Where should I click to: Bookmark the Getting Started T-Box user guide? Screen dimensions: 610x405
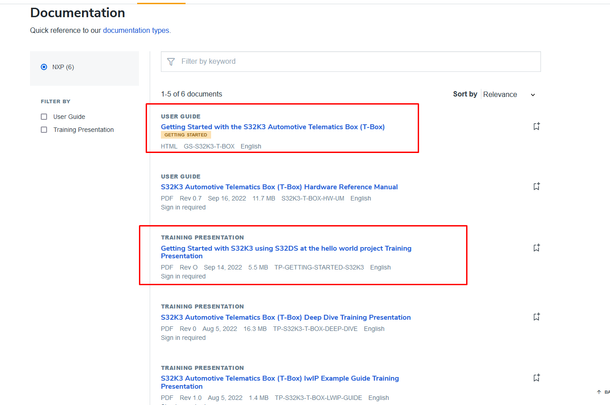click(536, 127)
